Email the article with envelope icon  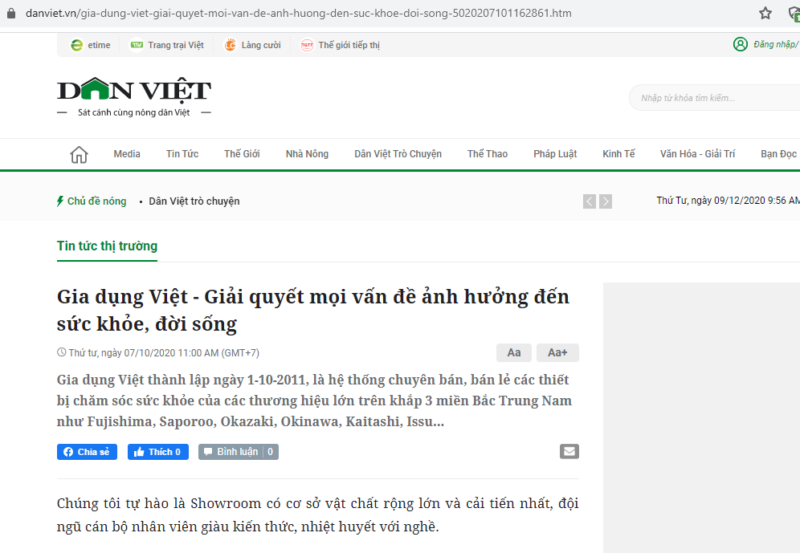pos(569,451)
